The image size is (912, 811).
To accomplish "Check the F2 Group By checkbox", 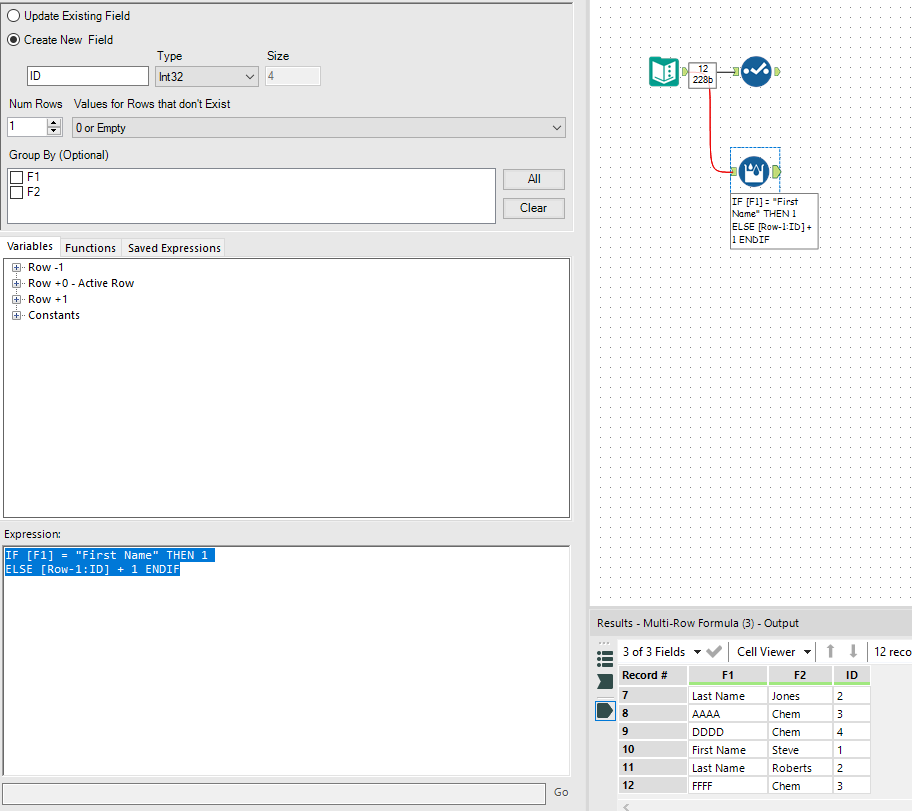I will pyautogui.click(x=16, y=192).
